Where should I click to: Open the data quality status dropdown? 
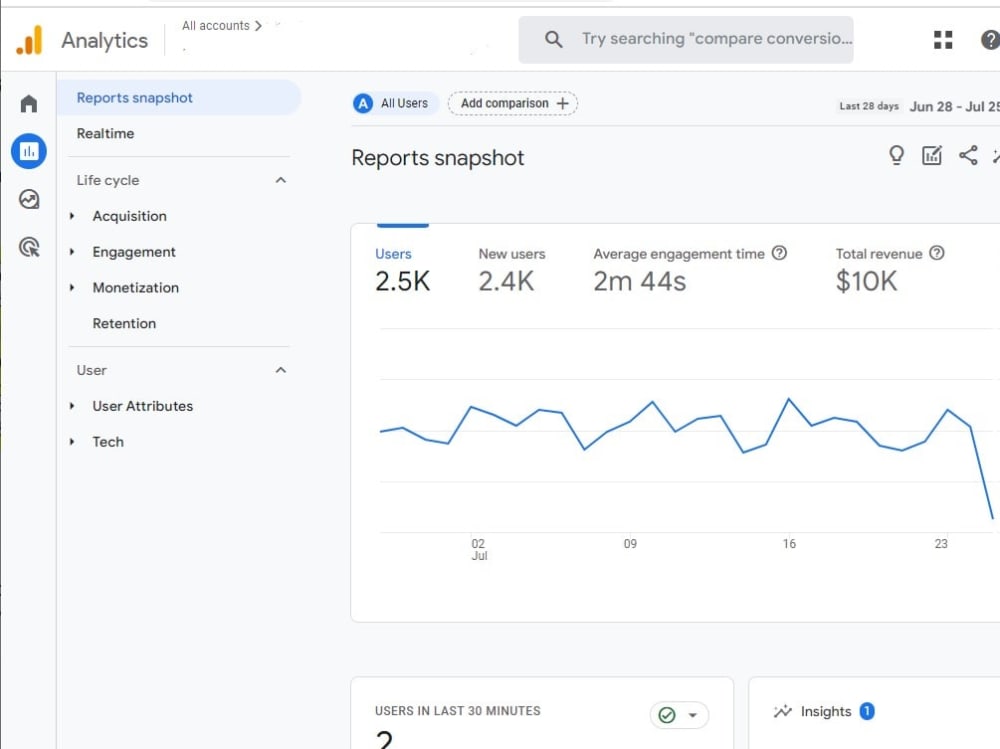tap(679, 715)
